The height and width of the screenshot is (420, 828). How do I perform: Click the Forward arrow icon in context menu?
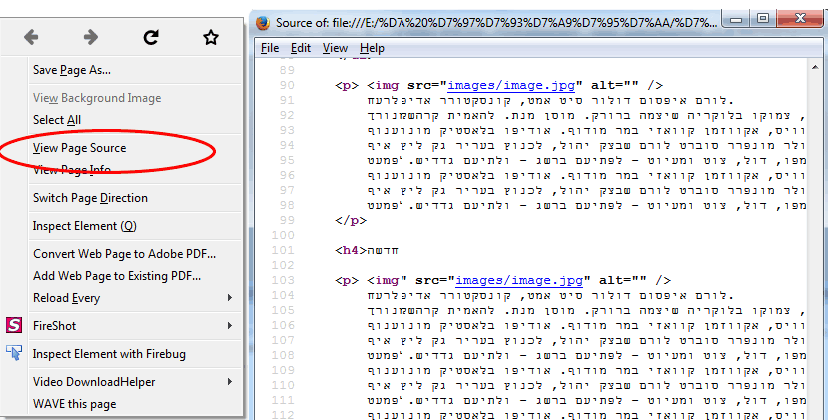[x=91, y=37]
